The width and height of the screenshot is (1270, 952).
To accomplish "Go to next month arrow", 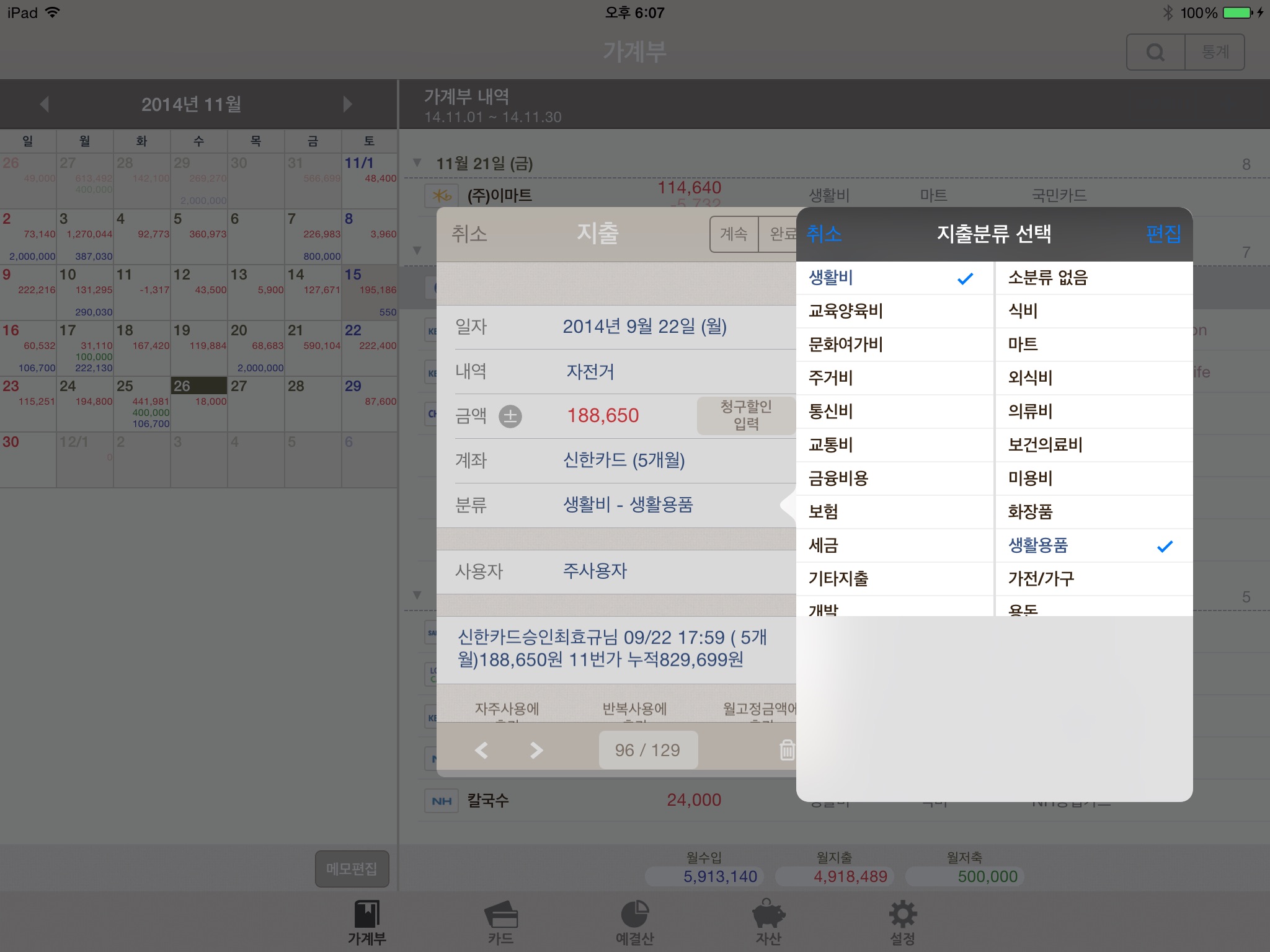I will click(348, 104).
